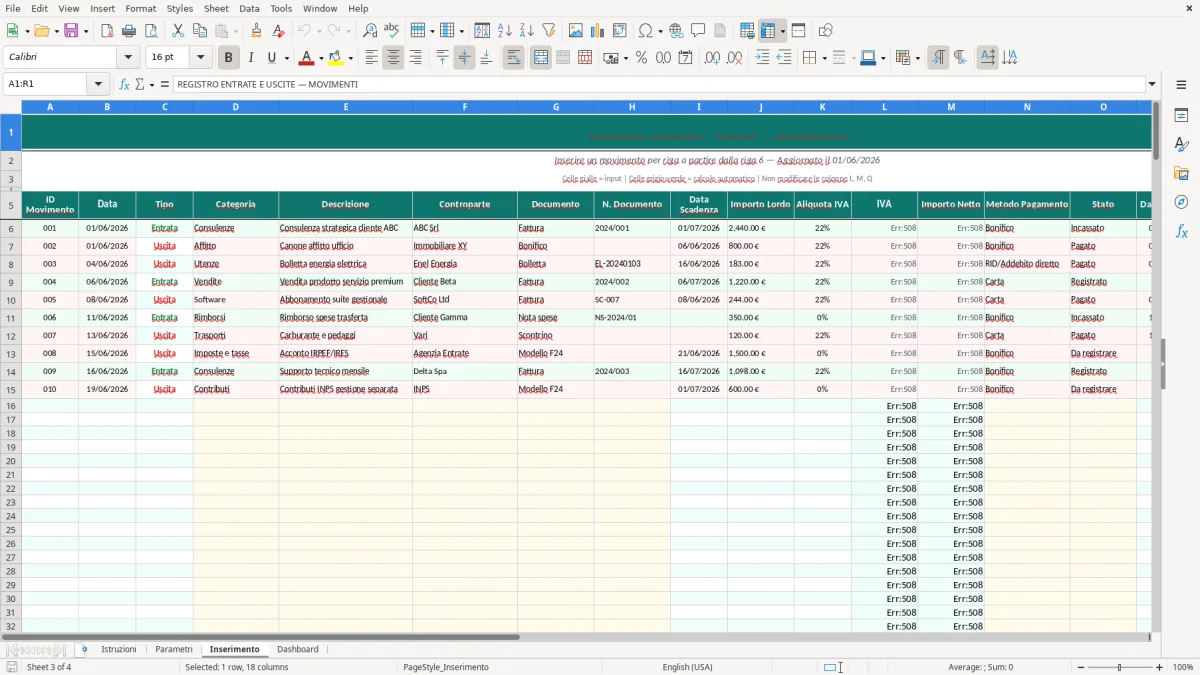Click Format as Percent

[641, 58]
